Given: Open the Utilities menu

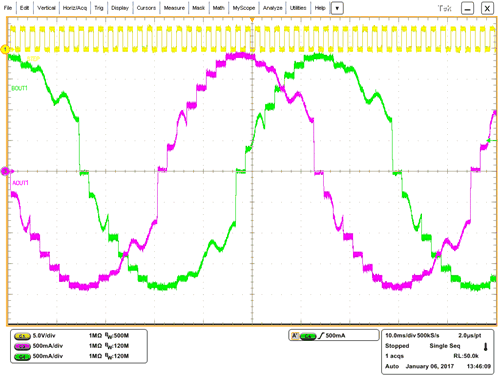Looking at the screenshot, I should pos(298,8).
